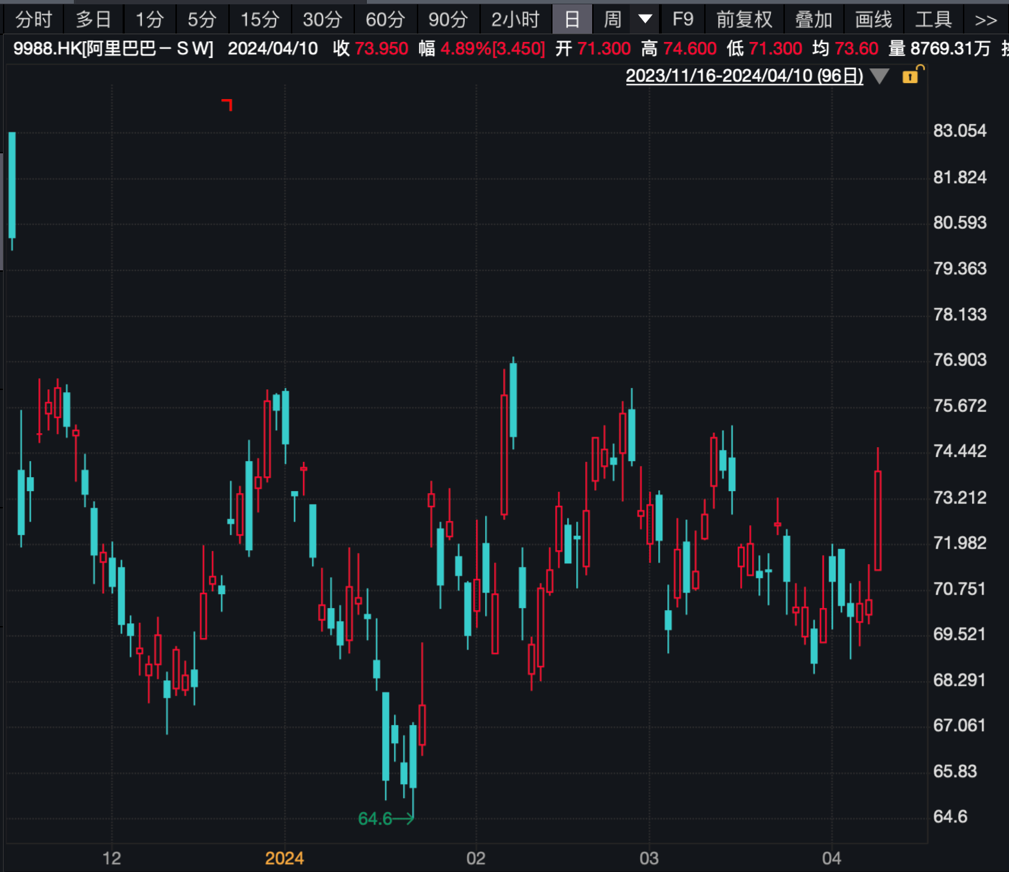Switch to the 分时 intraday view
1009x872 pixels.
click(33, 19)
